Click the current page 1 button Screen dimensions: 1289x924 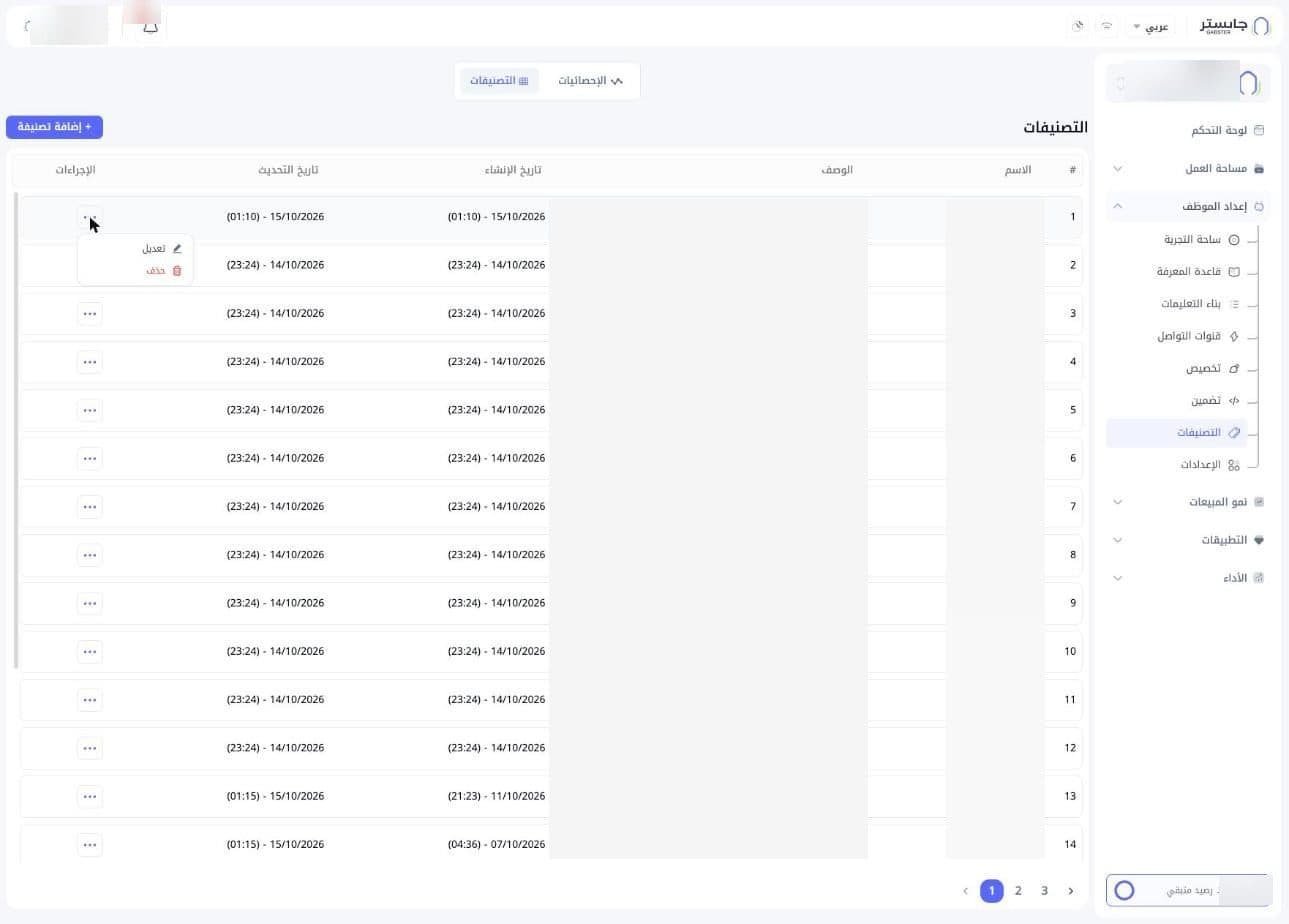[x=992, y=890]
